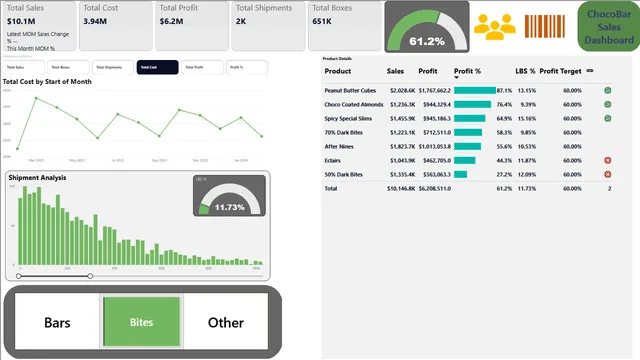Click the teal profit bar for After Nines
The image size is (640, 360).
(467, 147)
